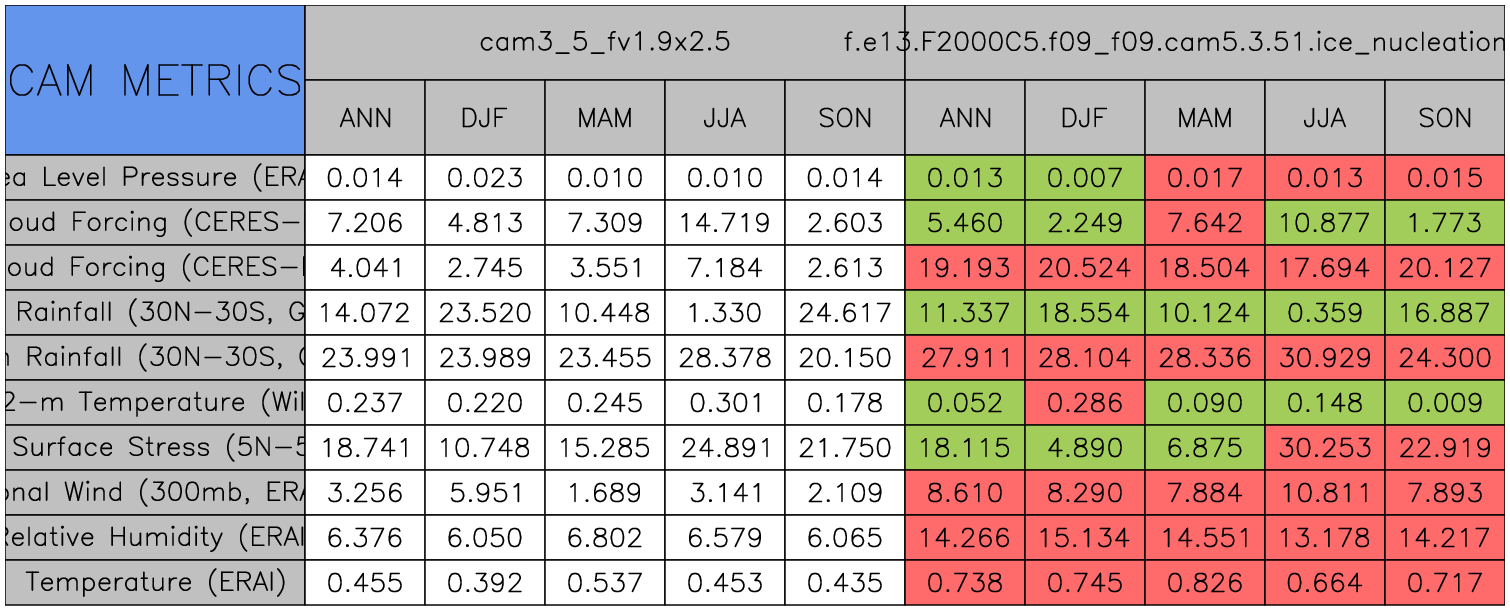
Task: Click the green cell showing 5.460
Action: (965, 223)
